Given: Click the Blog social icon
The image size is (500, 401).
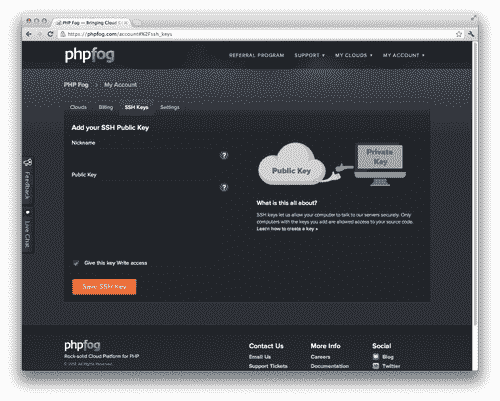Looking at the screenshot, I should [376, 357].
